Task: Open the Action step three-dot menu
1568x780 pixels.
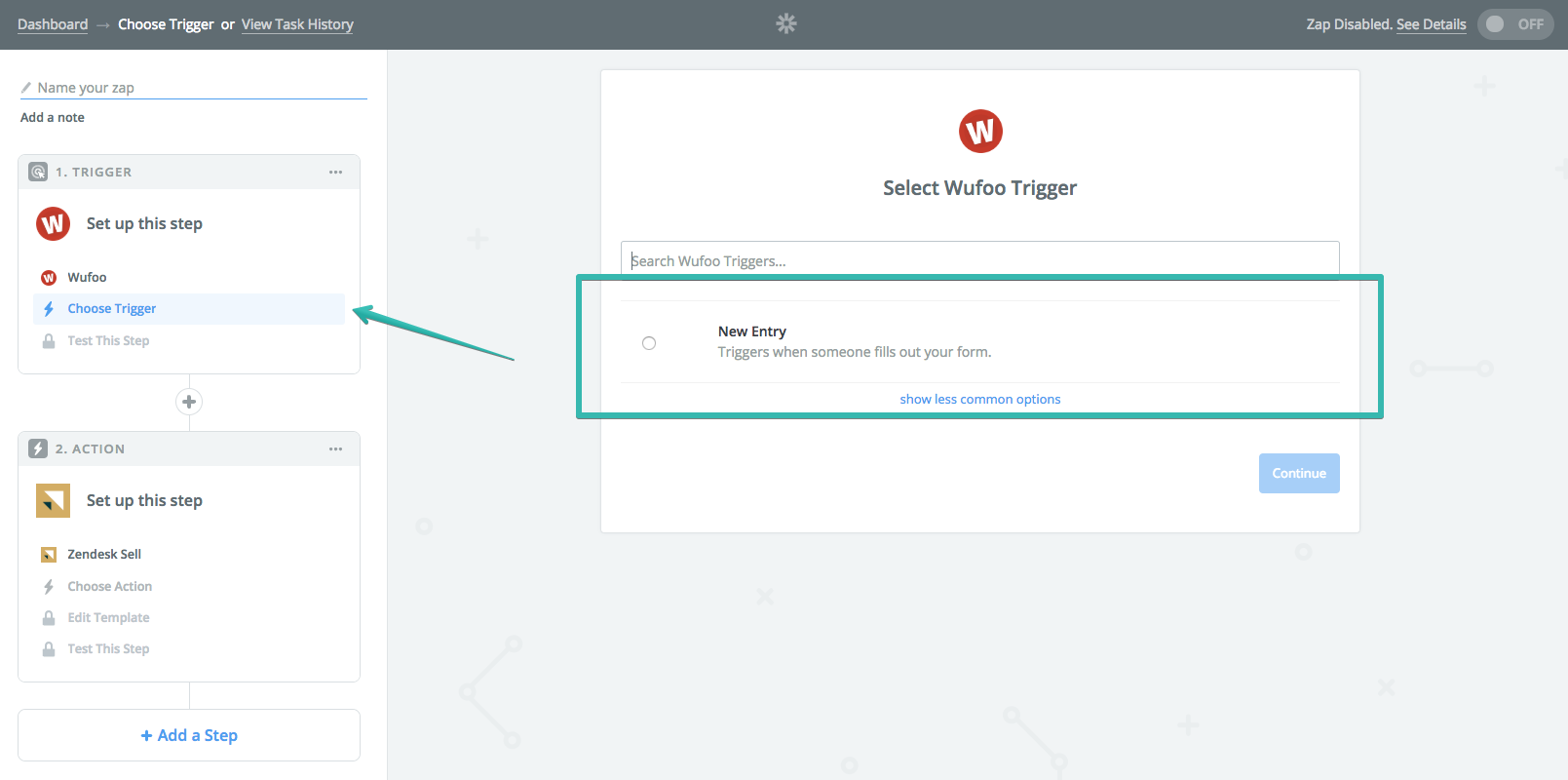Action: pyautogui.click(x=335, y=448)
